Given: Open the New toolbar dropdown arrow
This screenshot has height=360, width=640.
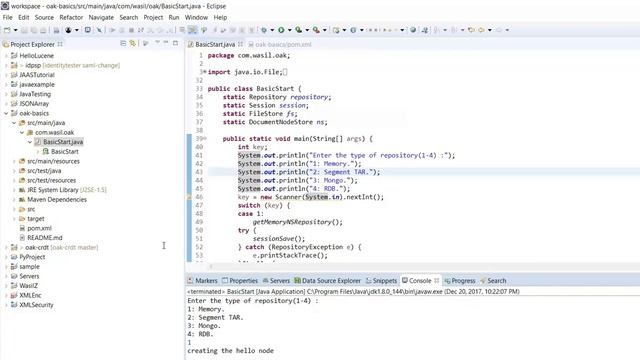Looking at the screenshot, I should click(16, 30).
